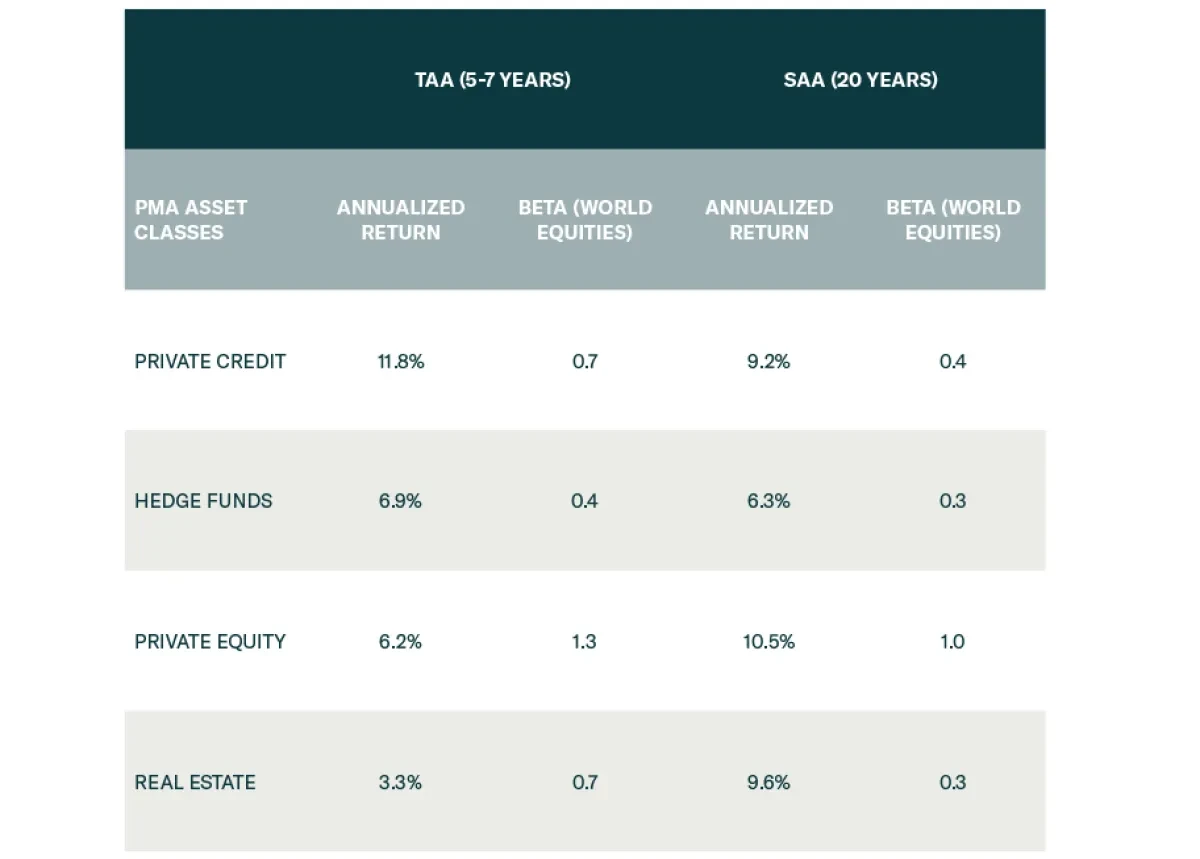The width and height of the screenshot is (1200, 859).
Task: Click TAA BETA (WORLD EQUITIES) header
Action: [585, 220]
